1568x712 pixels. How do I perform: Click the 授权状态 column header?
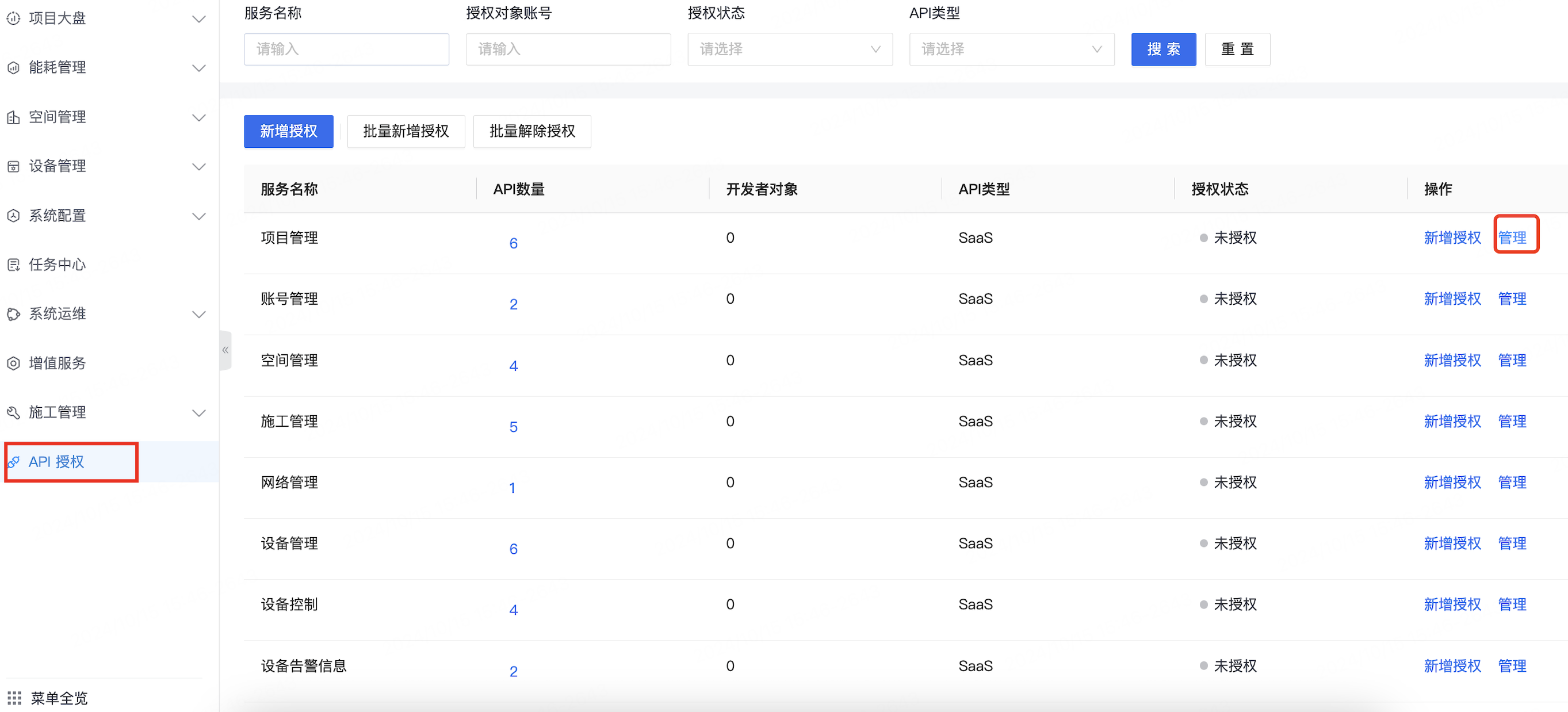[1220, 189]
